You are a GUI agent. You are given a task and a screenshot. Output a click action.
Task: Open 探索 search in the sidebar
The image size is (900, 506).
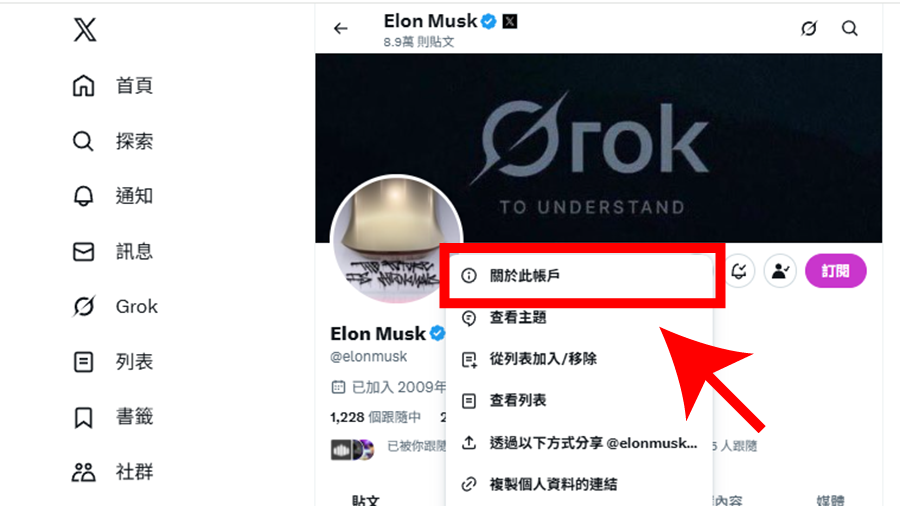click(x=83, y=141)
